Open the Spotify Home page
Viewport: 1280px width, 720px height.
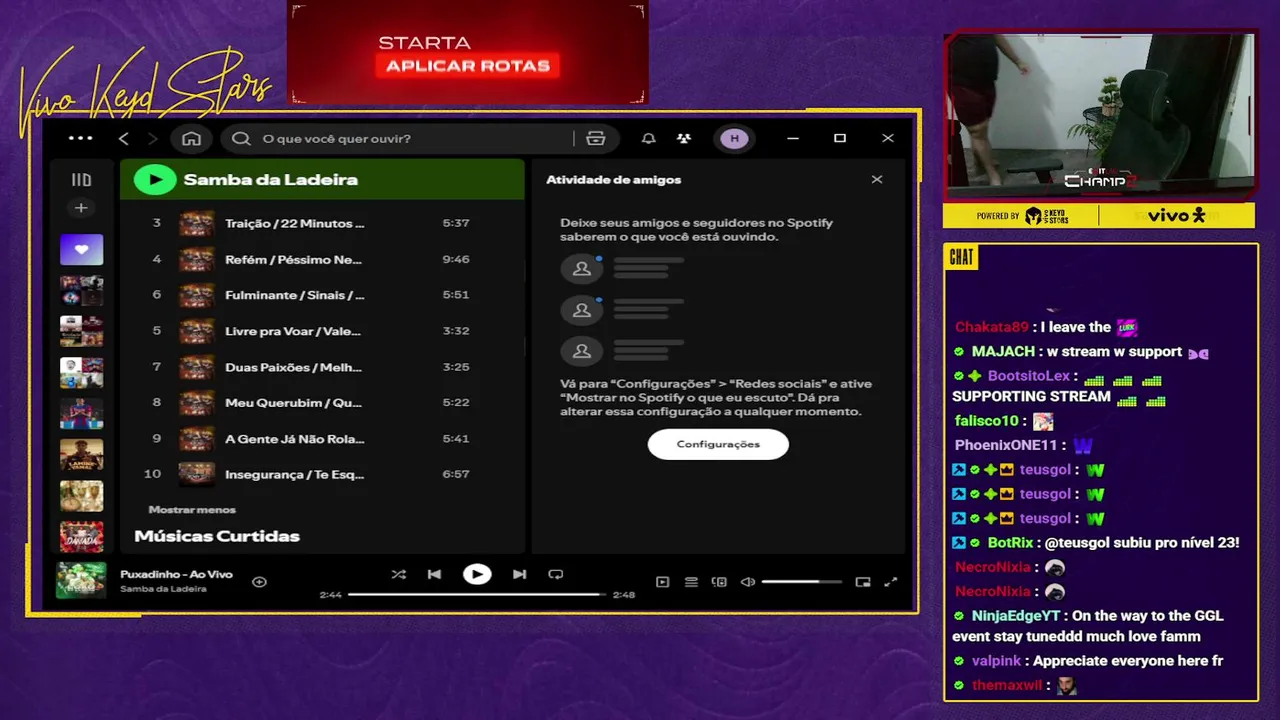[x=192, y=138]
